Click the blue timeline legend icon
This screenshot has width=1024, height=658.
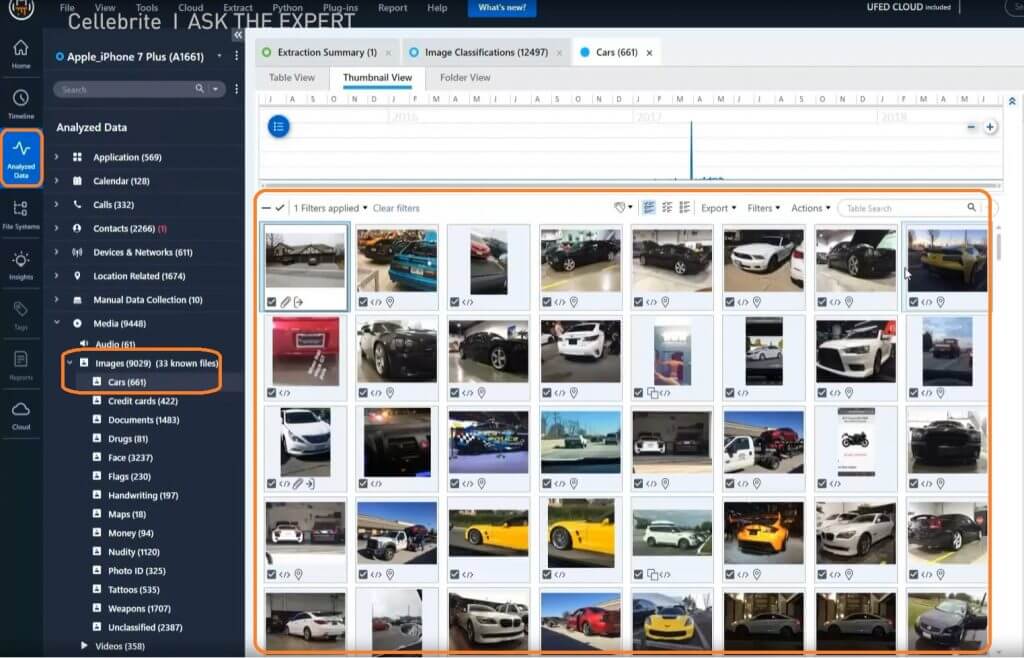278,126
